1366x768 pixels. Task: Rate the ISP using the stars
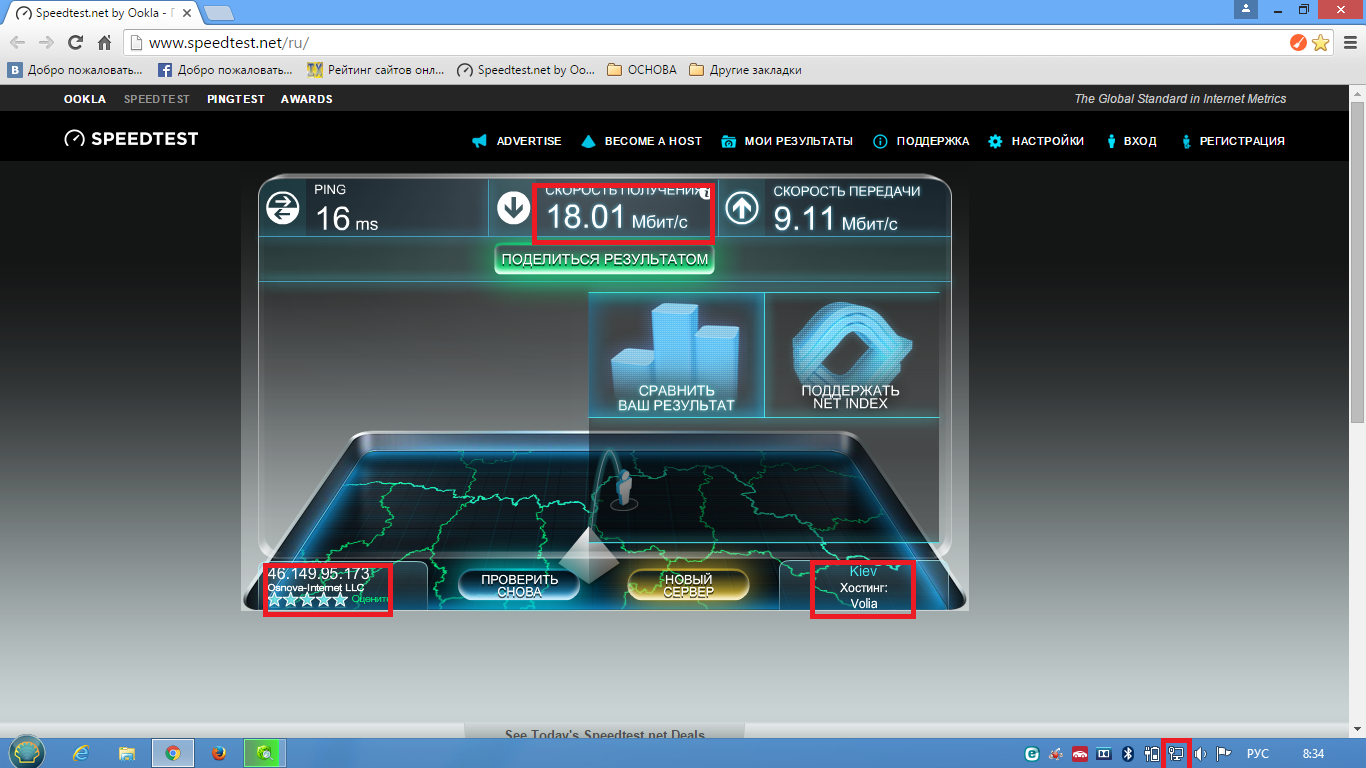(307, 600)
